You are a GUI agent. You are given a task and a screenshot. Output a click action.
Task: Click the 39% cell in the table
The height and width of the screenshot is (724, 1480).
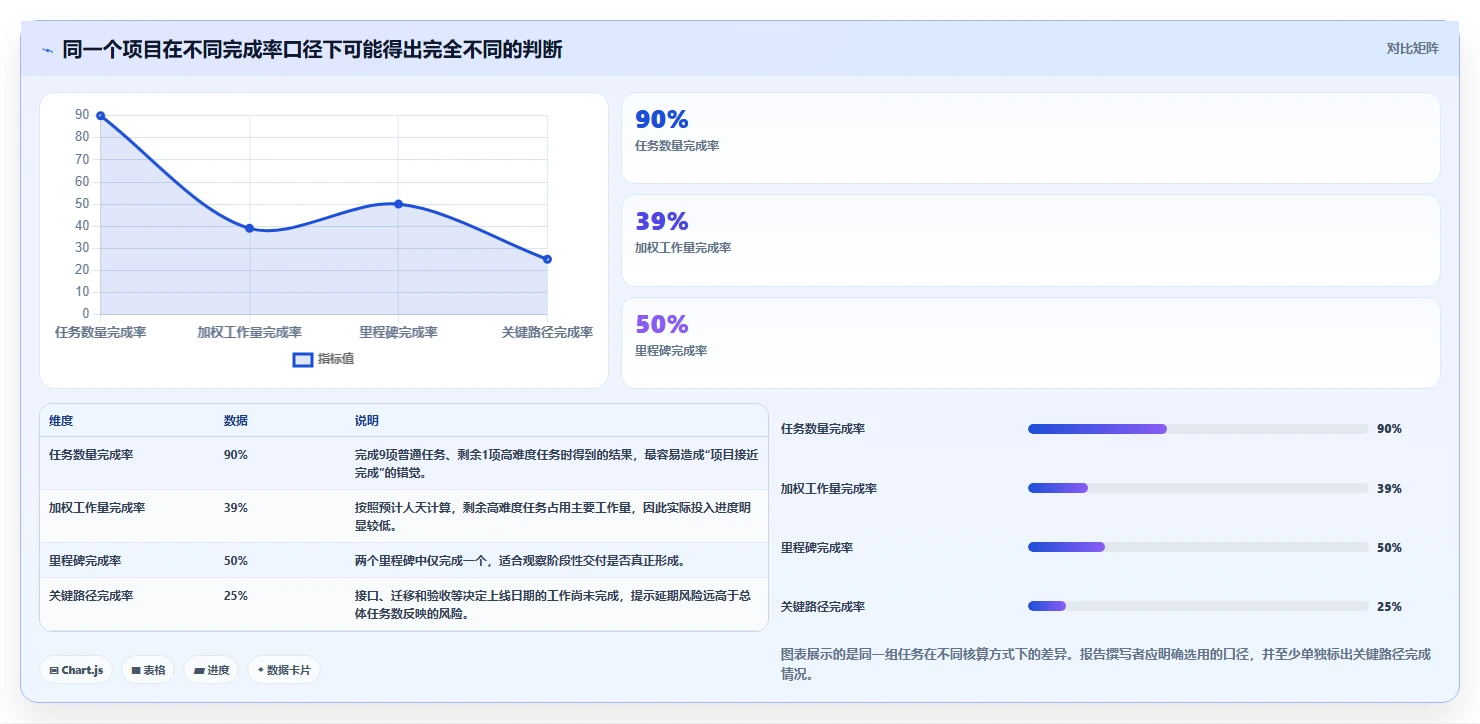[236, 507]
